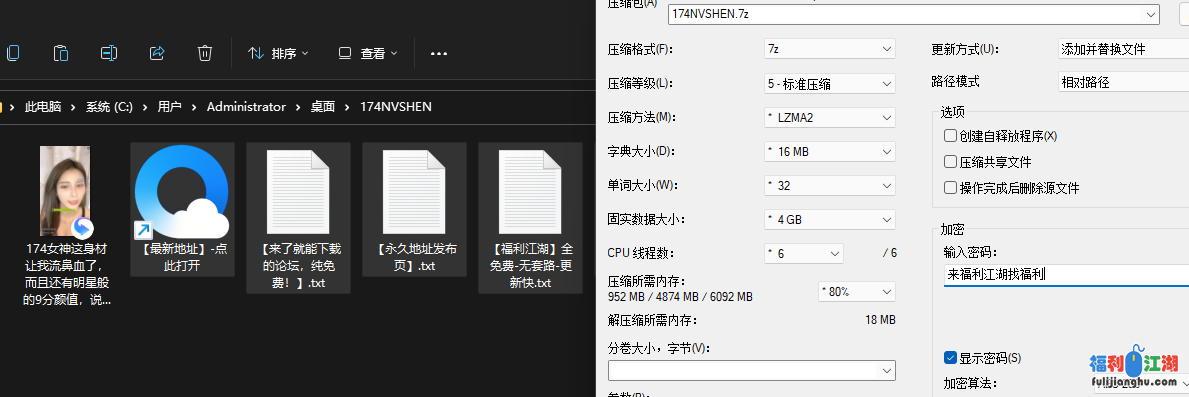
Task: Open the 排序 sort menu
Action: coord(278,54)
